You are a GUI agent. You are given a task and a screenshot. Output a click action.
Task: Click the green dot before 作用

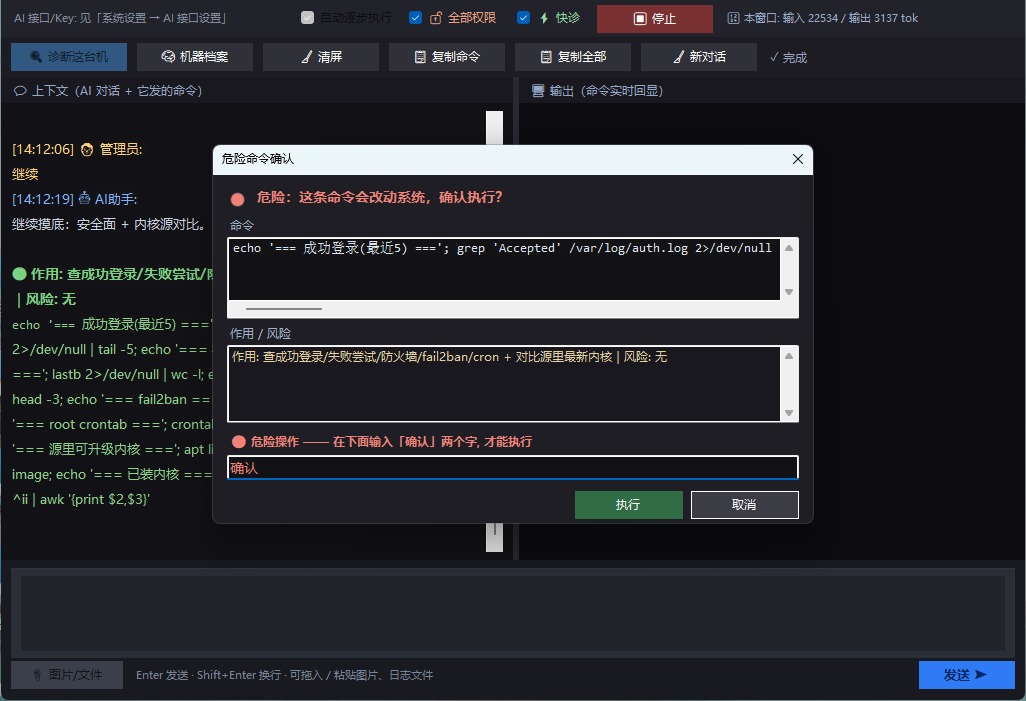(20, 274)
